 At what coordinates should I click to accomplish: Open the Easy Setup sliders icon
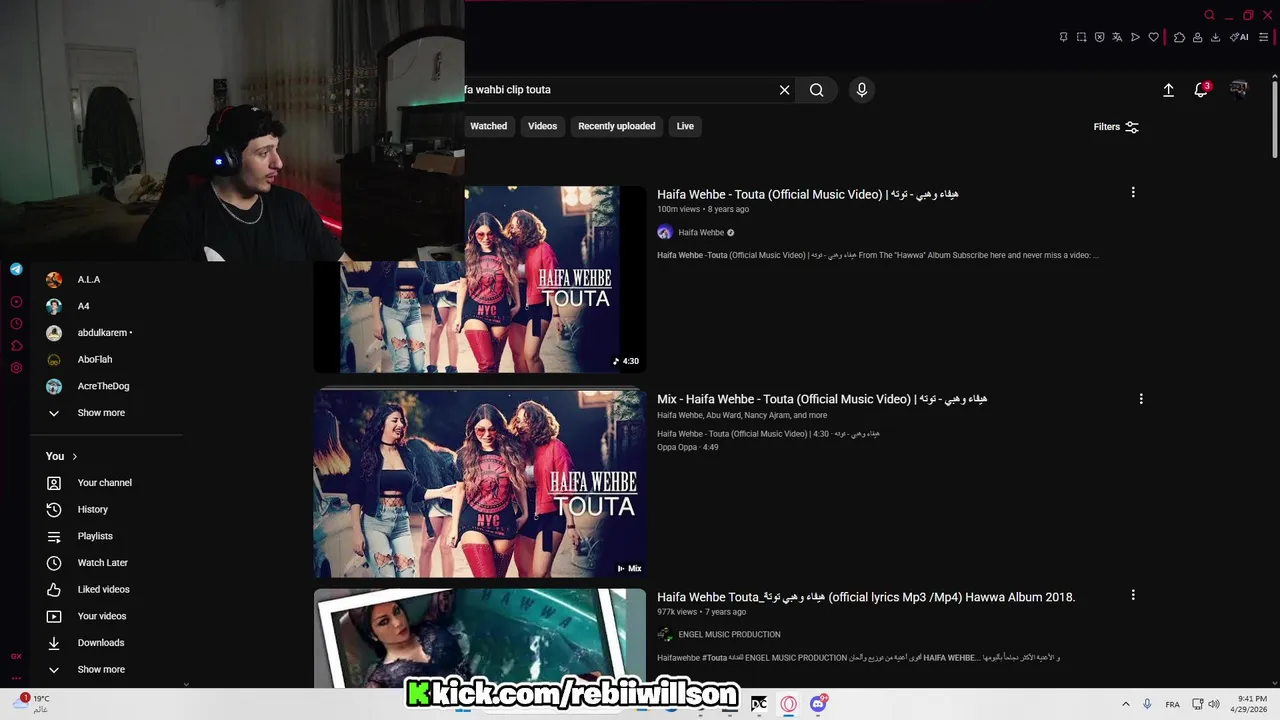1263,37
